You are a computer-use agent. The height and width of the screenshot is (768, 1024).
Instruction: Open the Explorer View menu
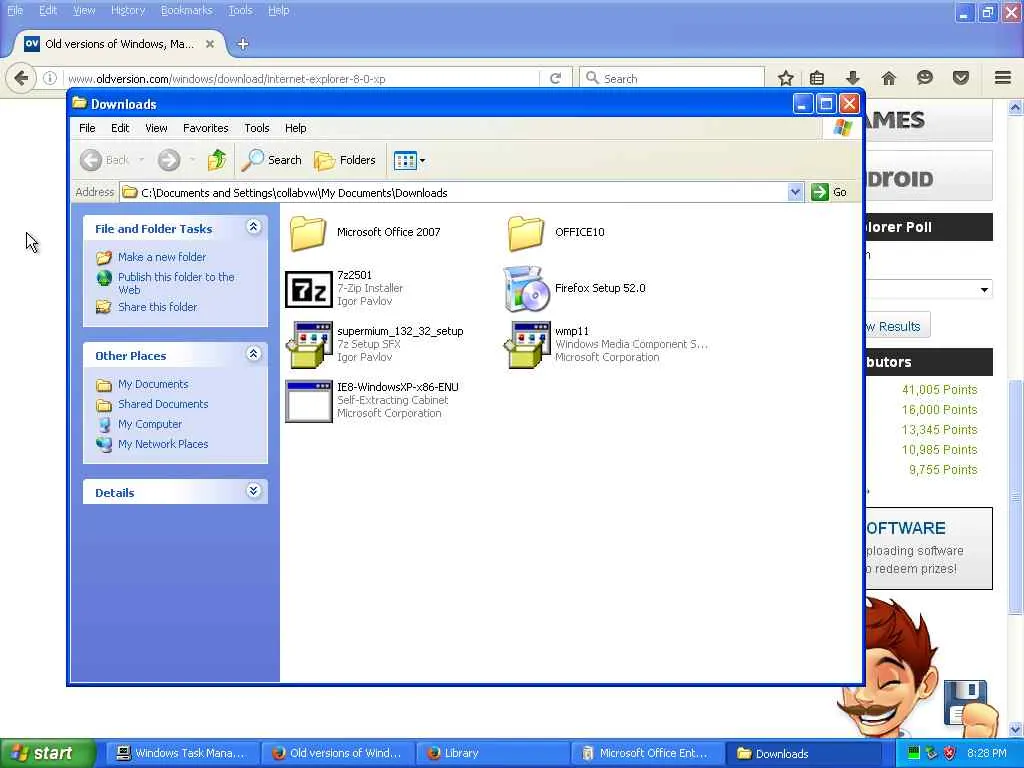(156, 128)
